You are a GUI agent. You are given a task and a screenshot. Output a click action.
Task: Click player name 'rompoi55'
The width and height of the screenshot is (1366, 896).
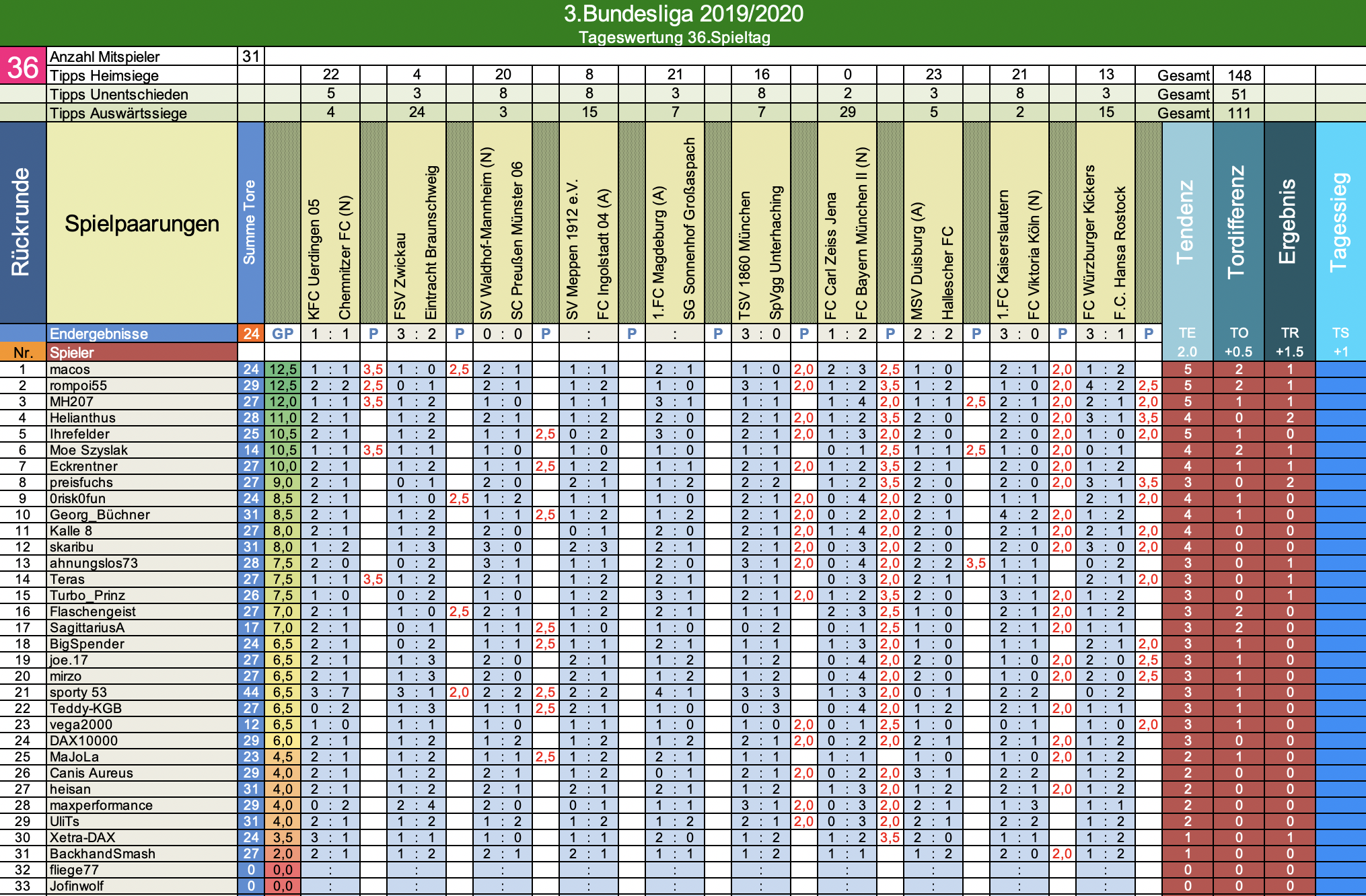pos(78,385)
